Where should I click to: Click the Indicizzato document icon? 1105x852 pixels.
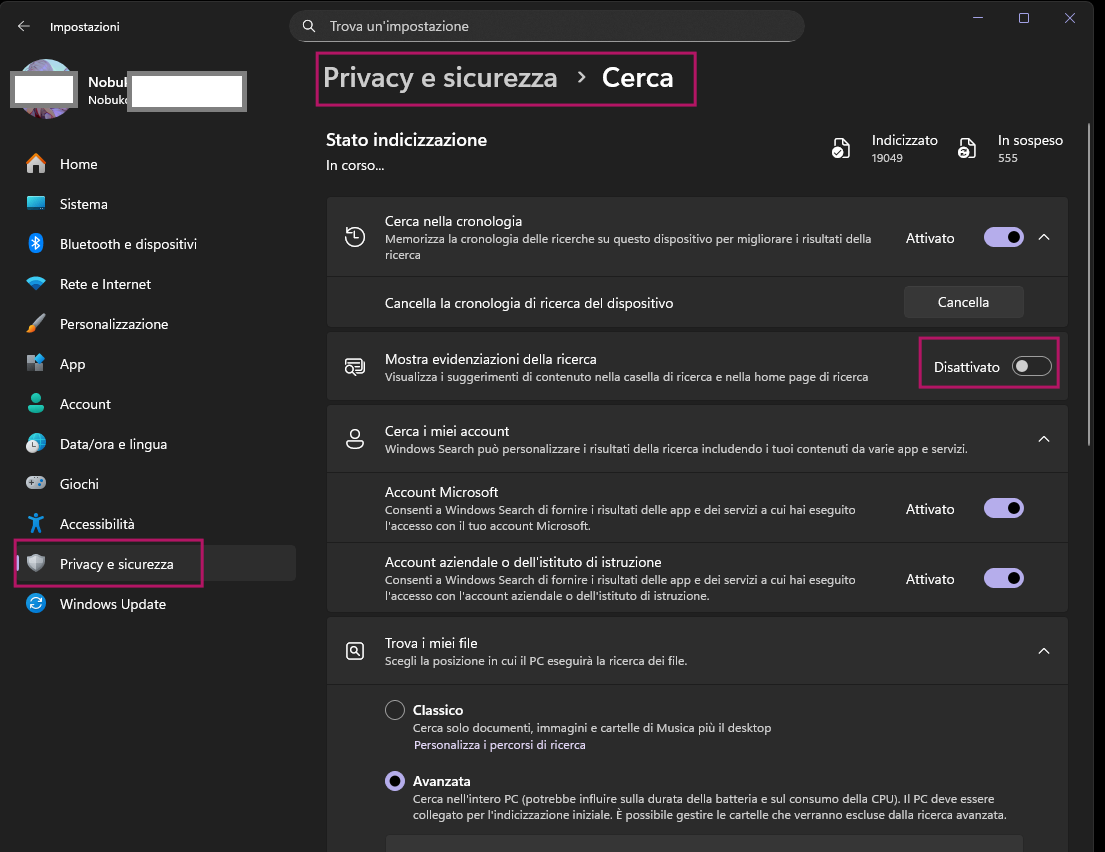[841, 148]
